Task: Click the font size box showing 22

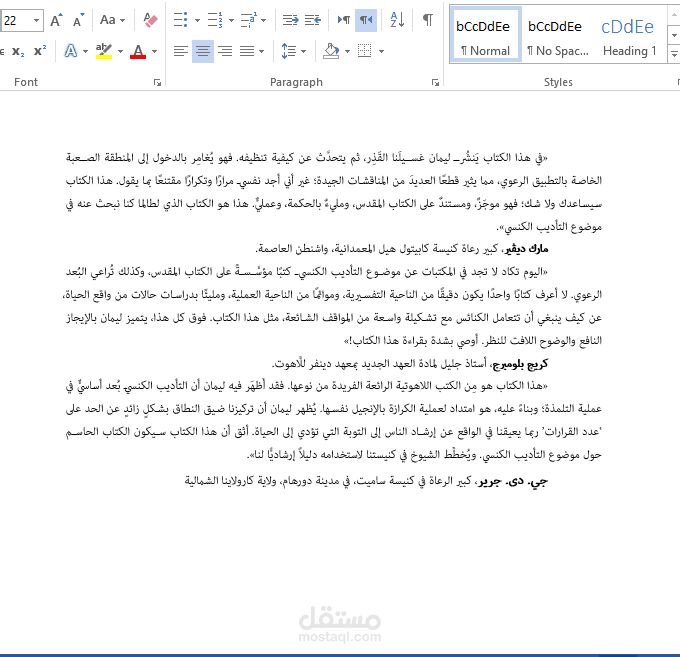Action: (x=16, y=20)
